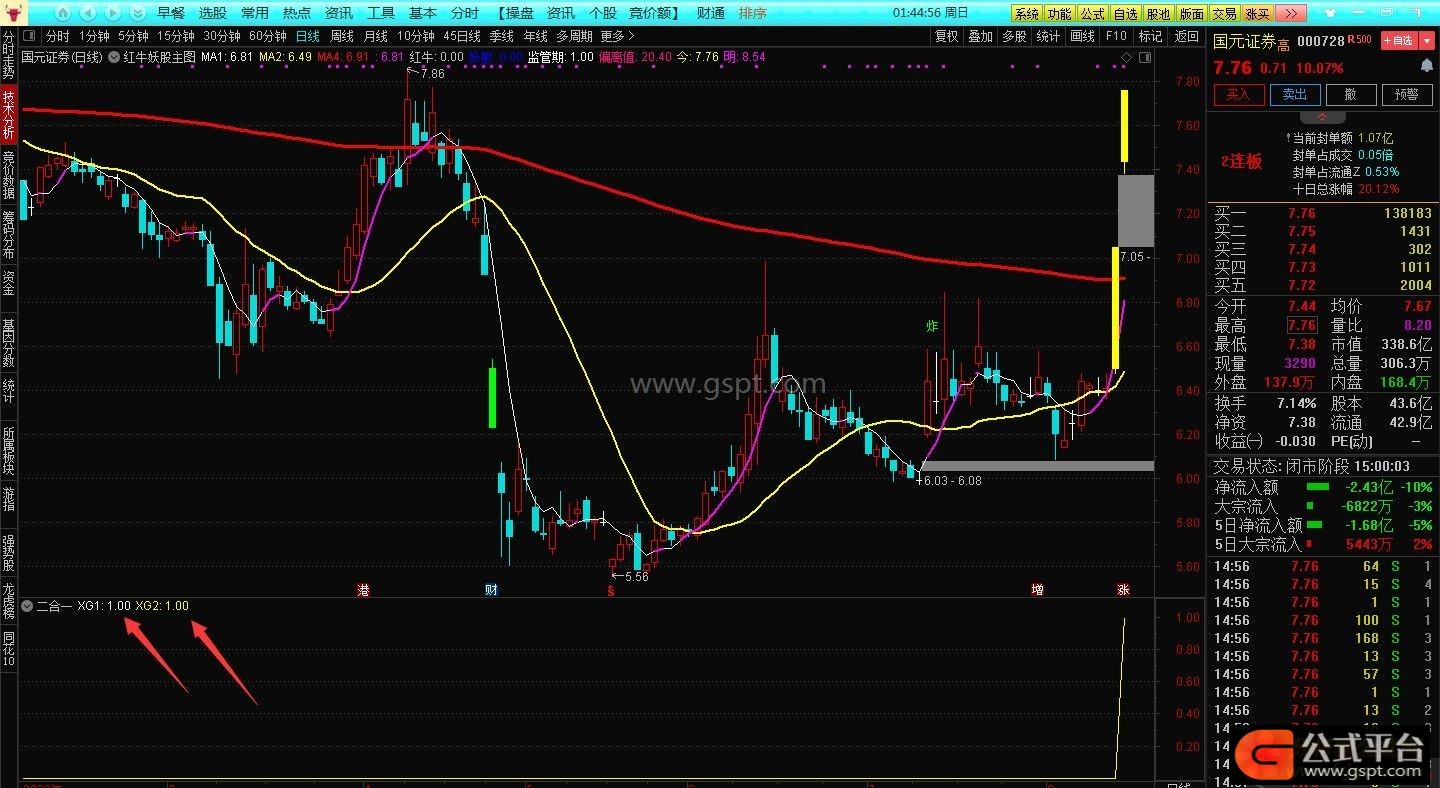1440x788 pixels.
Task: Switch to 1分钟 period
Action: pos(94,36)
